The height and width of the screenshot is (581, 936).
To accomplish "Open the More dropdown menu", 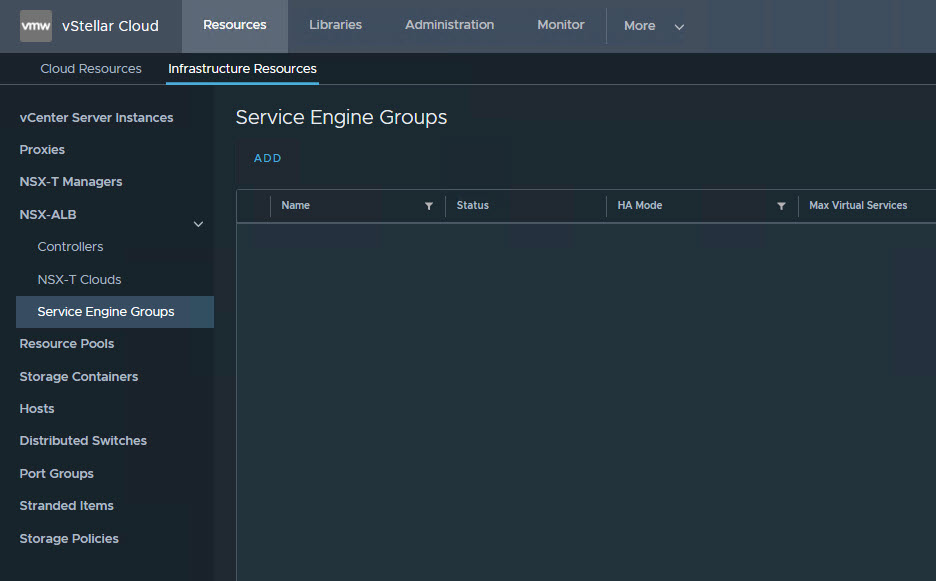I will (653, 26).
